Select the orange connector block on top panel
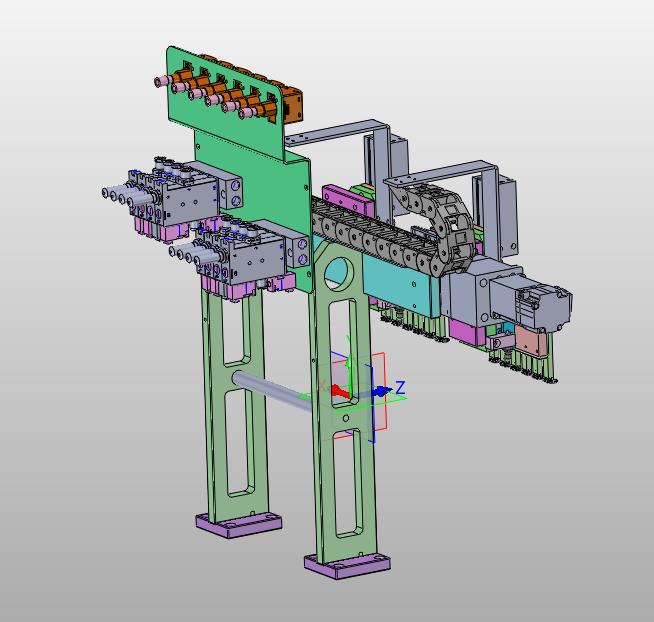The image size is (654, 622). [x=293, y=106]
